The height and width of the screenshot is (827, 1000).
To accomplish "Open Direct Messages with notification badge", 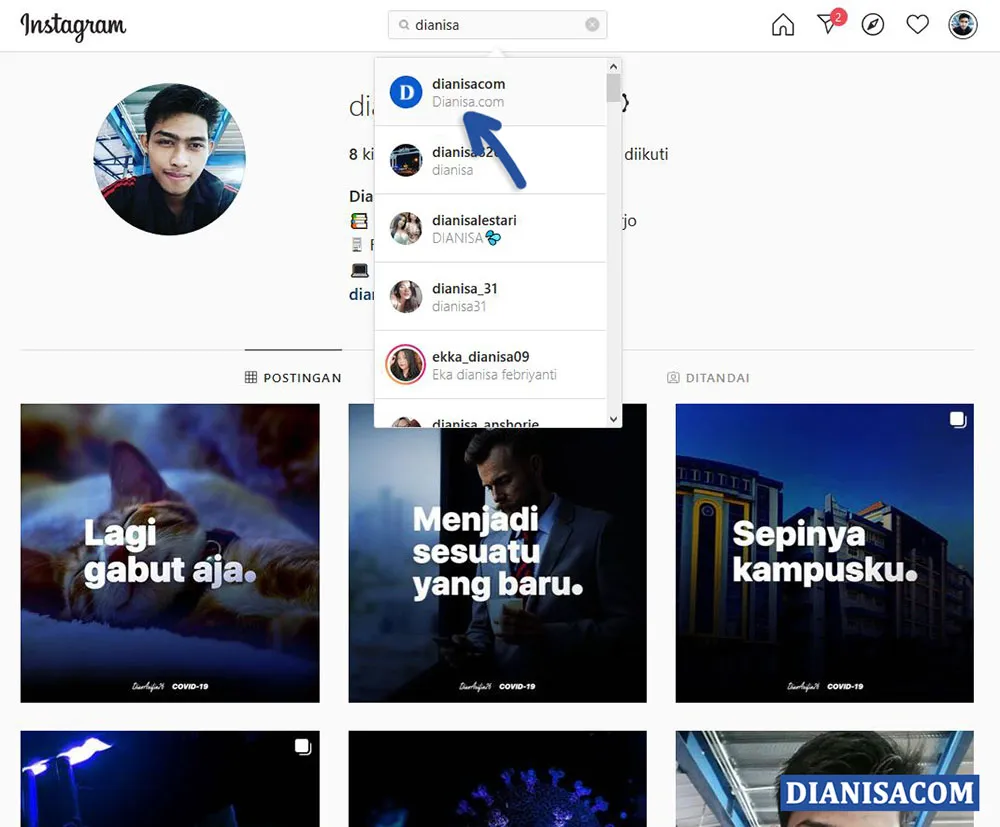I will pos(828,26).
